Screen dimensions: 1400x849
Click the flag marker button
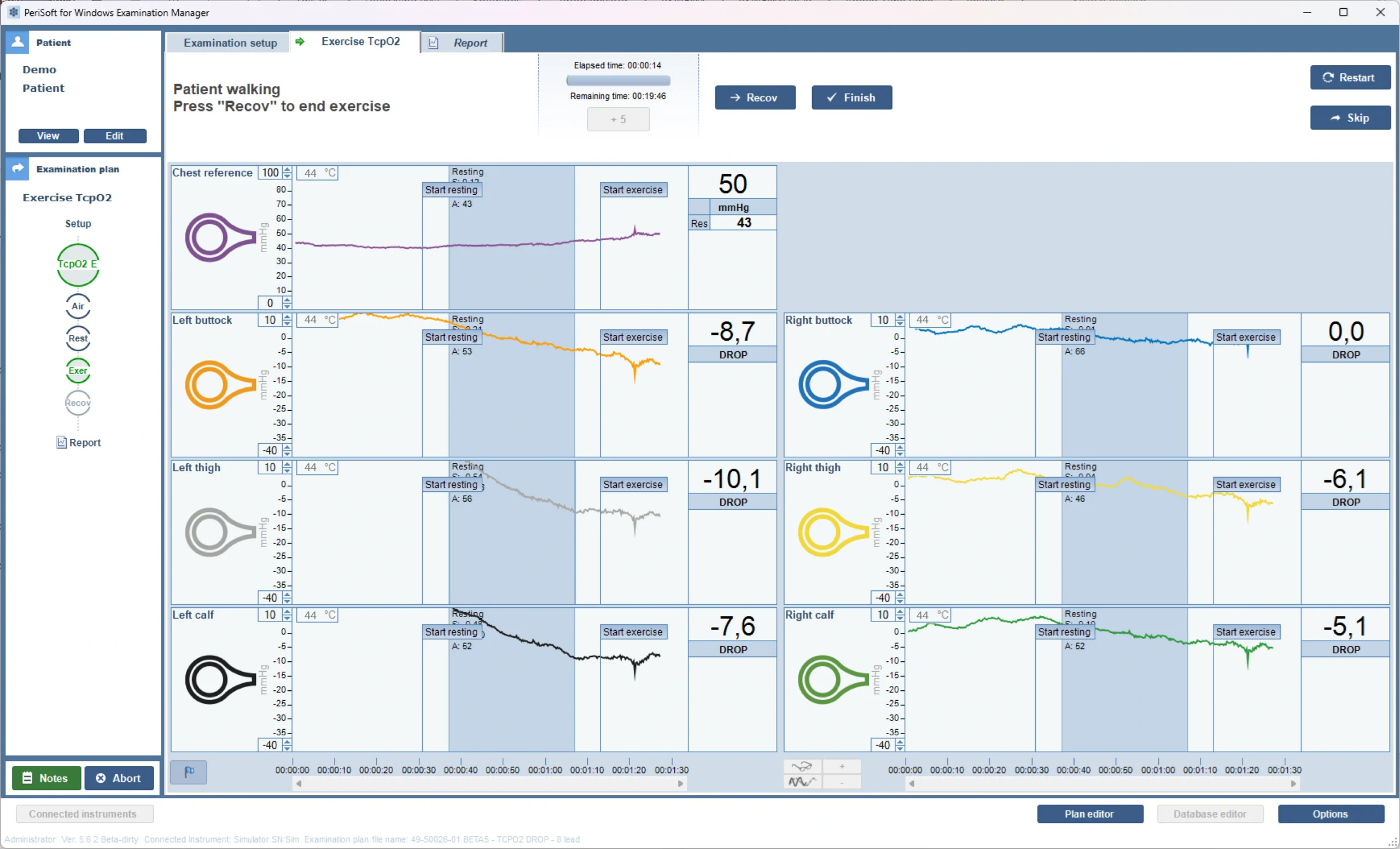pos(189,772)
